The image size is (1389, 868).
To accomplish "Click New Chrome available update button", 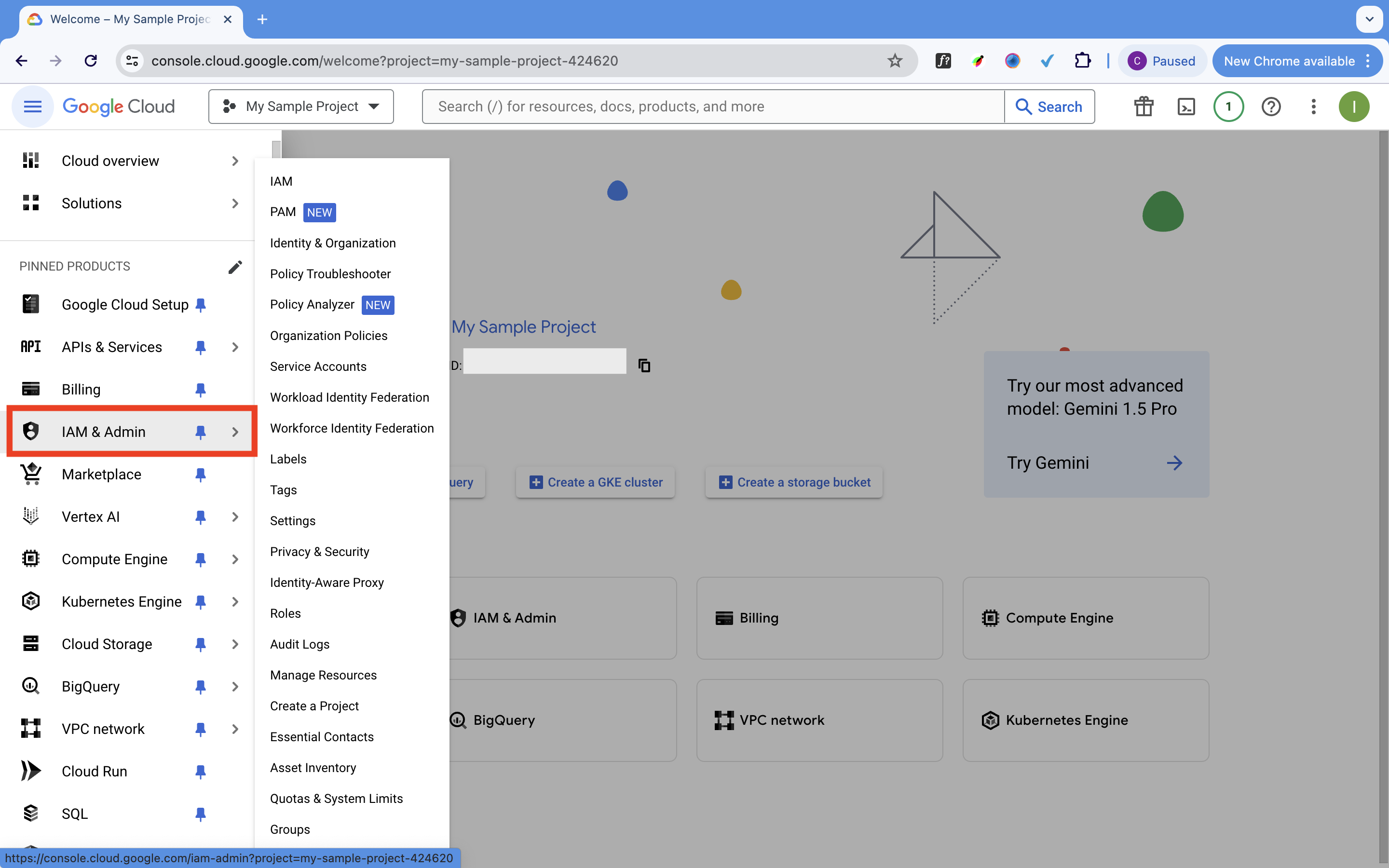I will click(1296, 61).
